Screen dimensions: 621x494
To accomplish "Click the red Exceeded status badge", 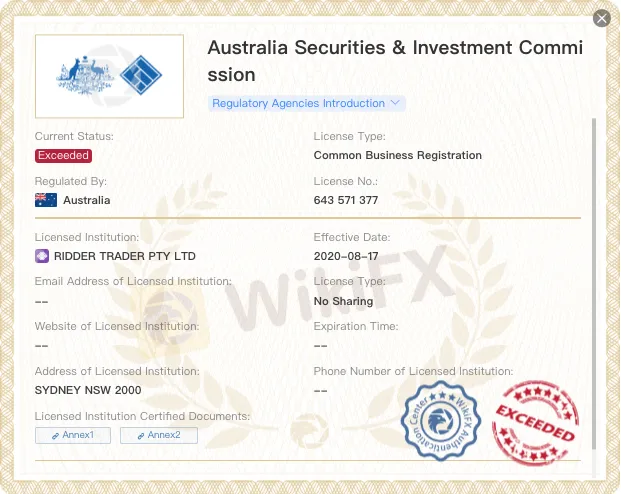I will coord(63,155).
